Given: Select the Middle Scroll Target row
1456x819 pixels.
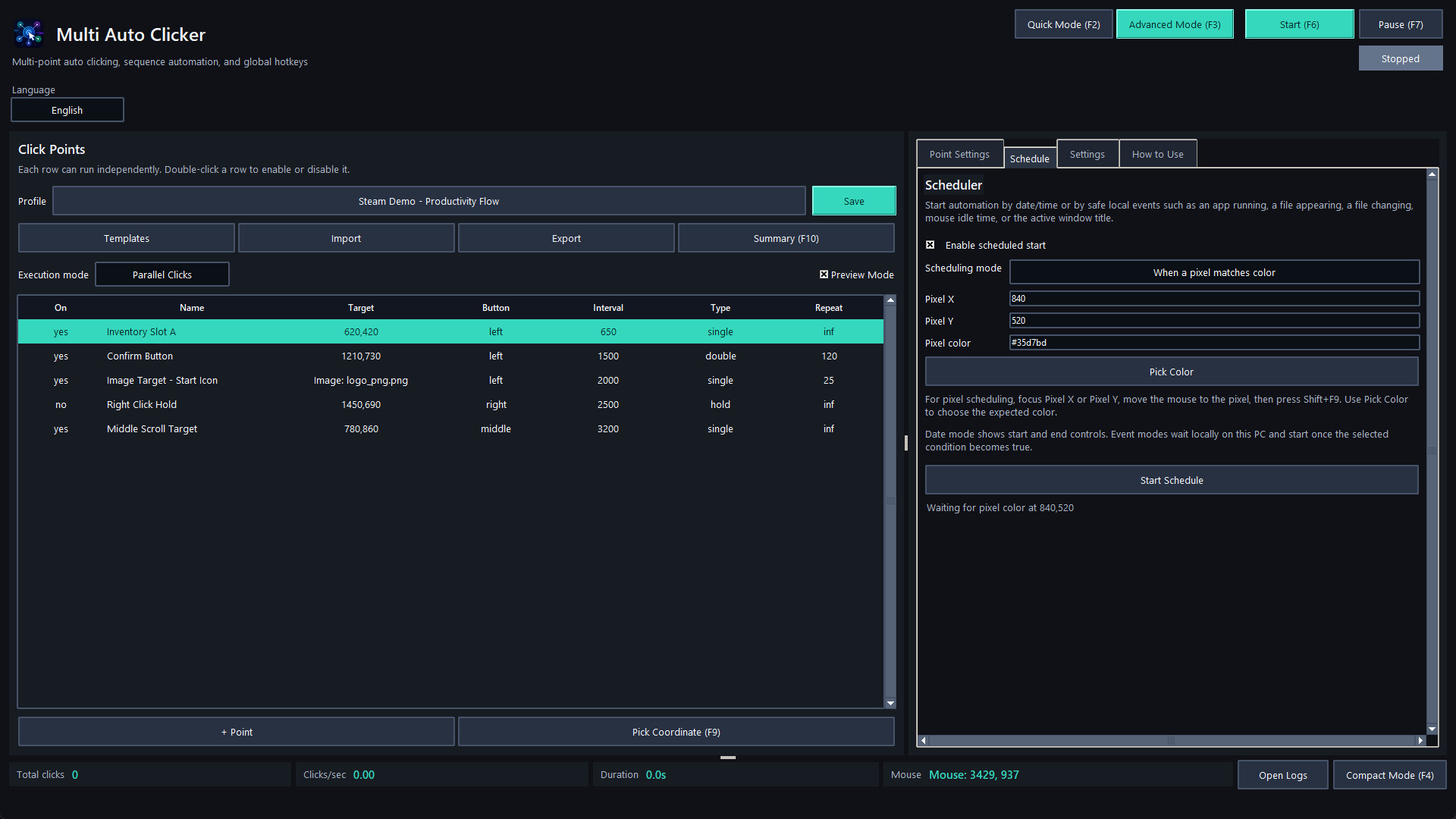Looking at the screenshot, I should coord(450,428).
